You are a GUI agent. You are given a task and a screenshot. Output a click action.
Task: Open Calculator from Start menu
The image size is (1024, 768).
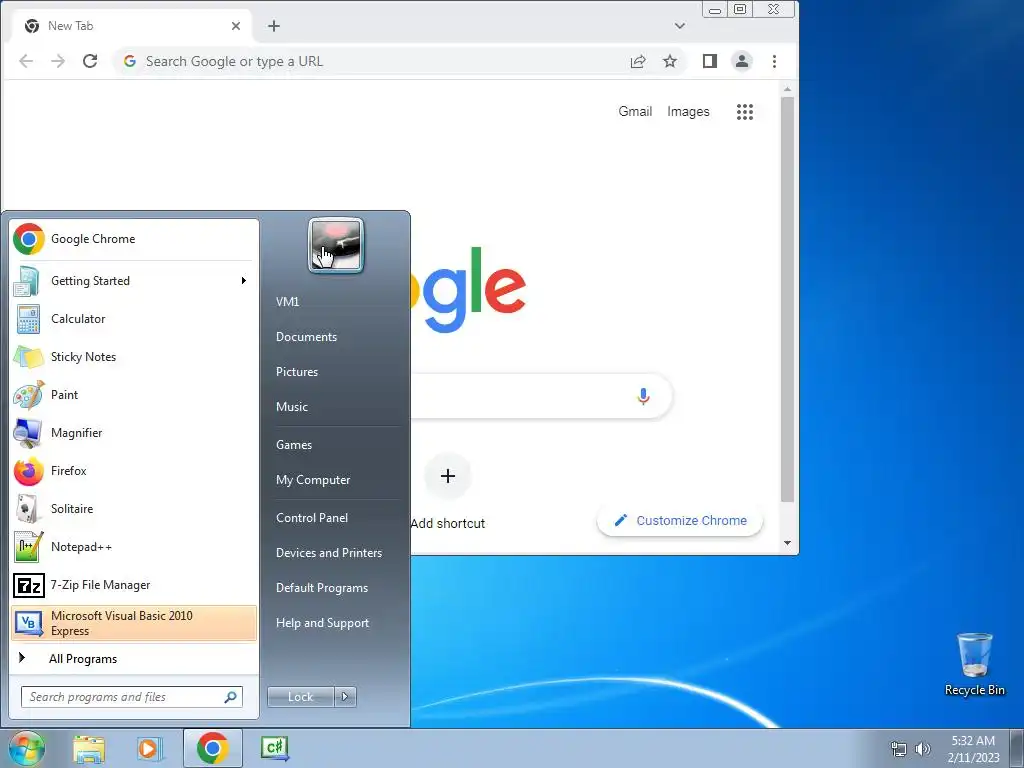(133, 319)
